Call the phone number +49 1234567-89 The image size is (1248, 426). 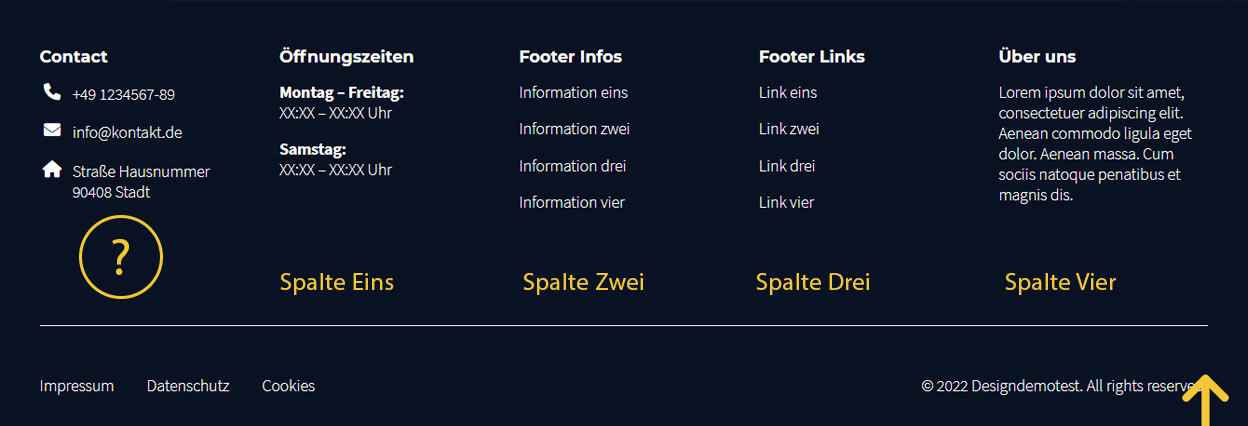(x=123, y=95)
